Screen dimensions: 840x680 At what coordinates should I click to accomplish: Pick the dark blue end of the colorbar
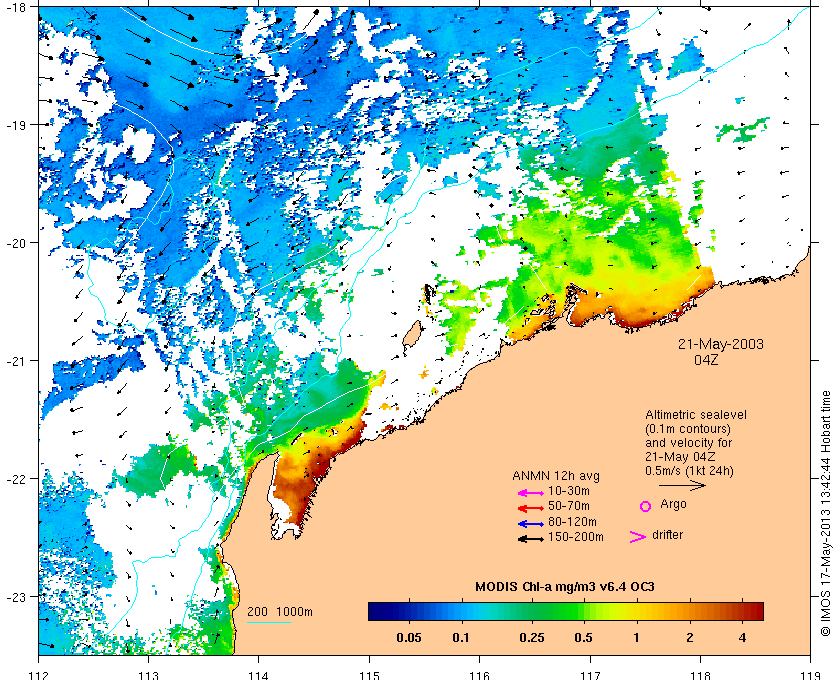378,611
